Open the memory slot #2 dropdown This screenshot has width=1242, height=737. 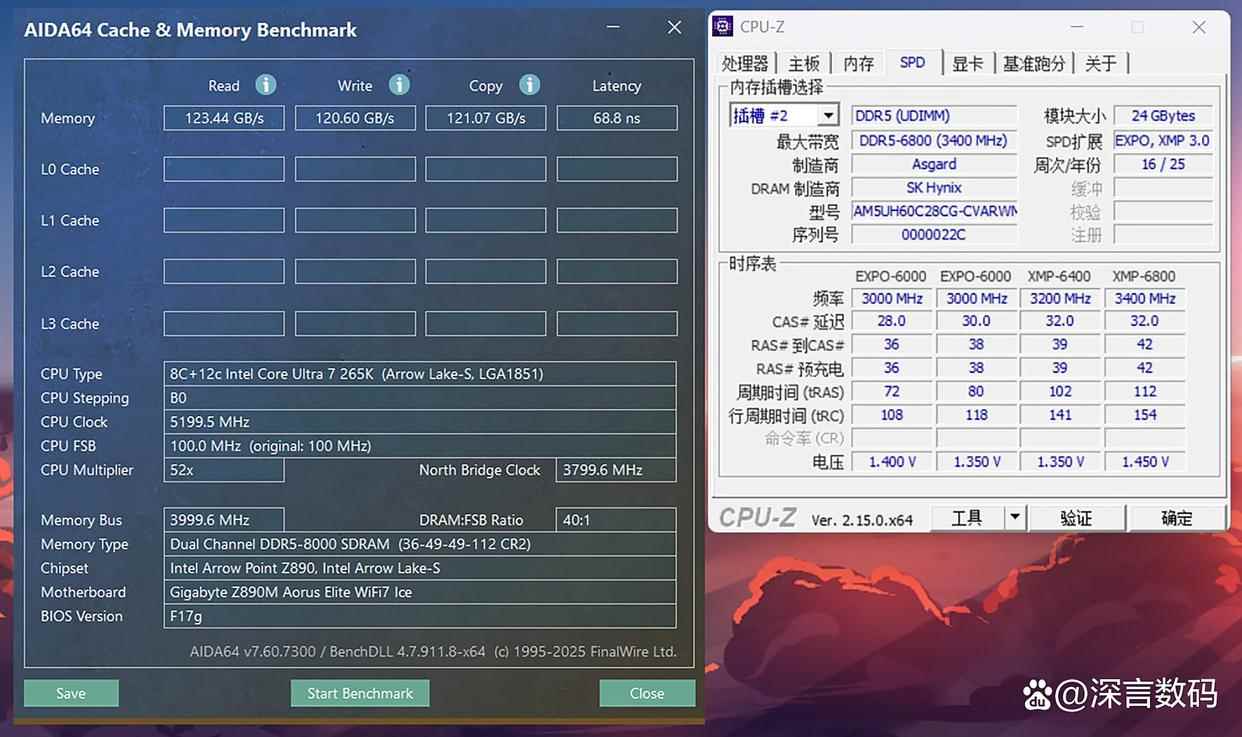(827, 116)
